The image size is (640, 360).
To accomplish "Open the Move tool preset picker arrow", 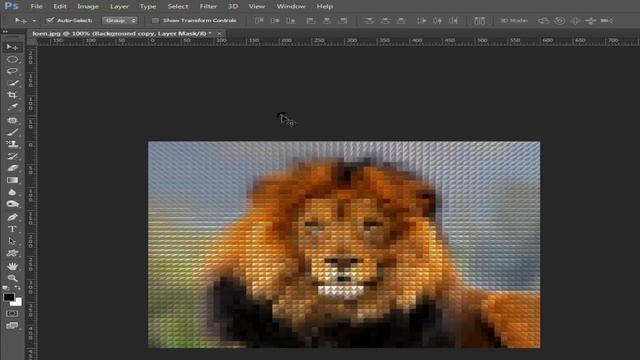I will point(34,20).
